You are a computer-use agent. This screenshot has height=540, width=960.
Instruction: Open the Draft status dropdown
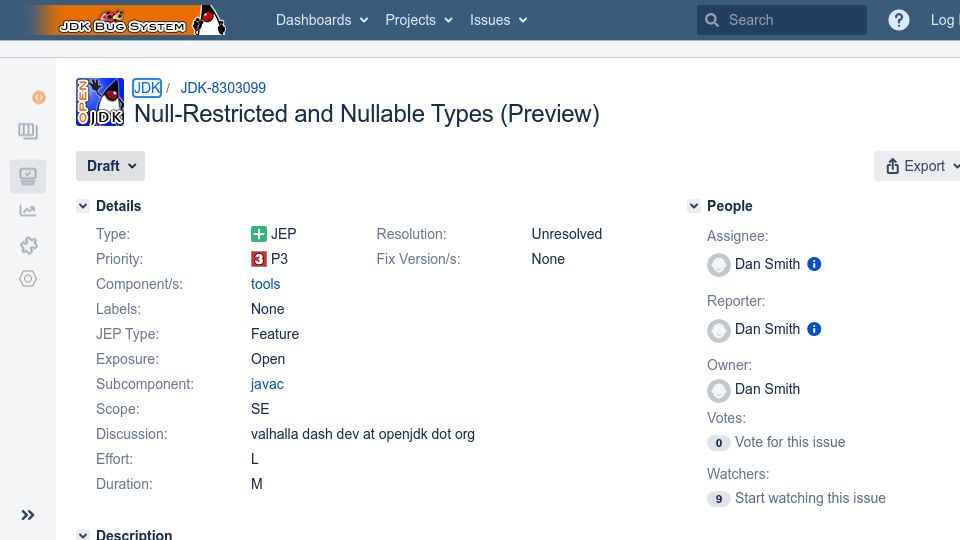tap(110, 166)
